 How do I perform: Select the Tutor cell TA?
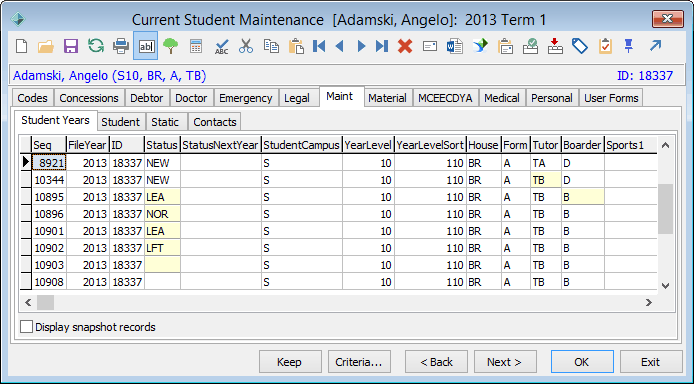coord(546,163)
